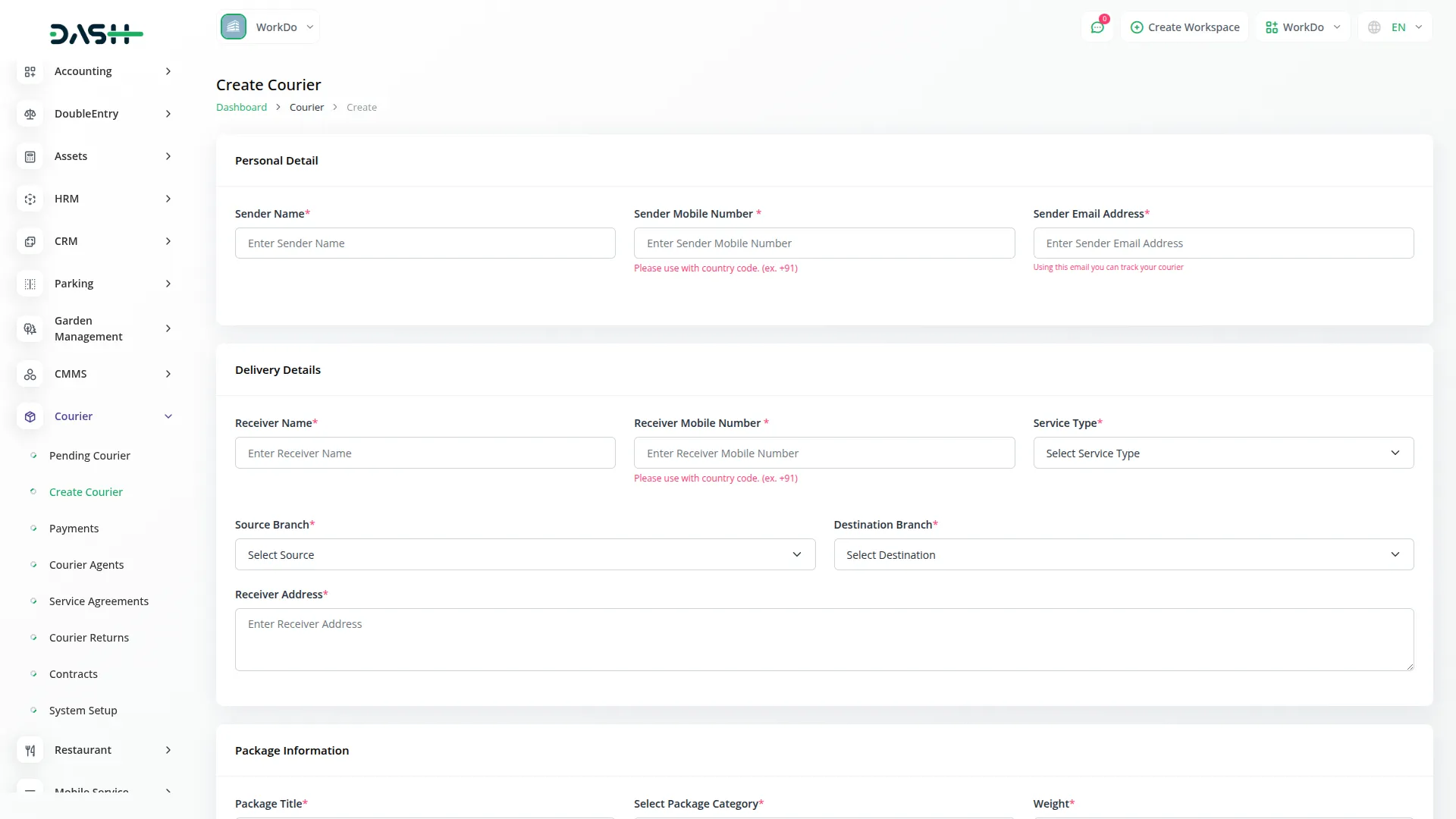Open the Select Source branch dropdown
The image size is (1456, 819).
point(525,554)
